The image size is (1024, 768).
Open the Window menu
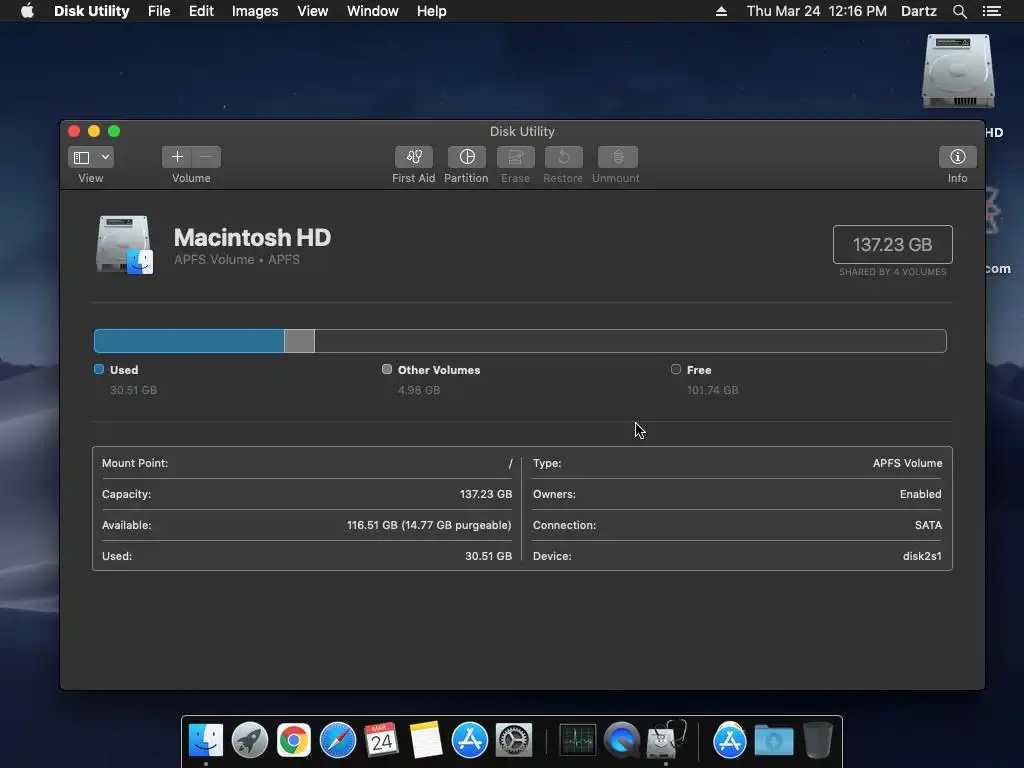[x=372, y=11]
